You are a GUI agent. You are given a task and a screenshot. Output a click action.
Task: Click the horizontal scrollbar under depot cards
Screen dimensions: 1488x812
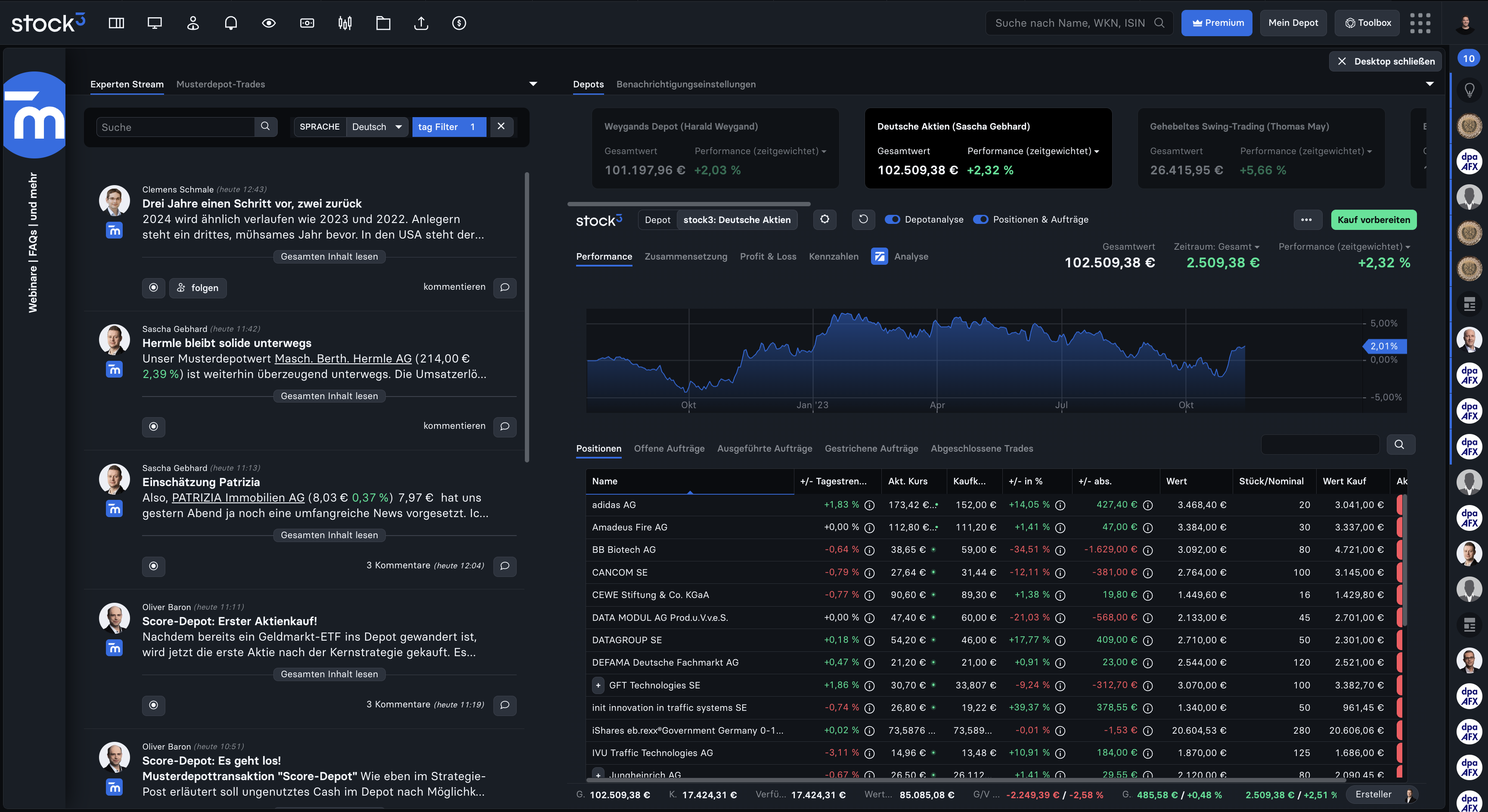[688, 204]
